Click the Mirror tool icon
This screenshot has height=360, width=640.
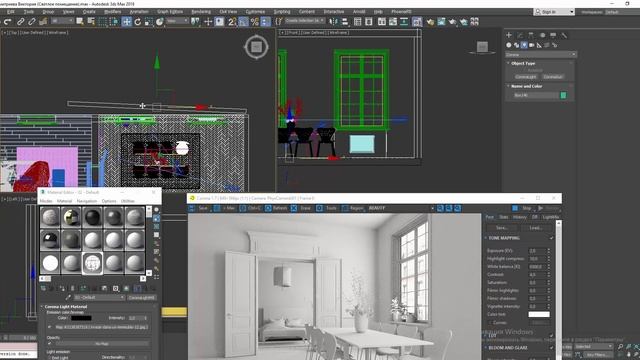pos(333,22)
